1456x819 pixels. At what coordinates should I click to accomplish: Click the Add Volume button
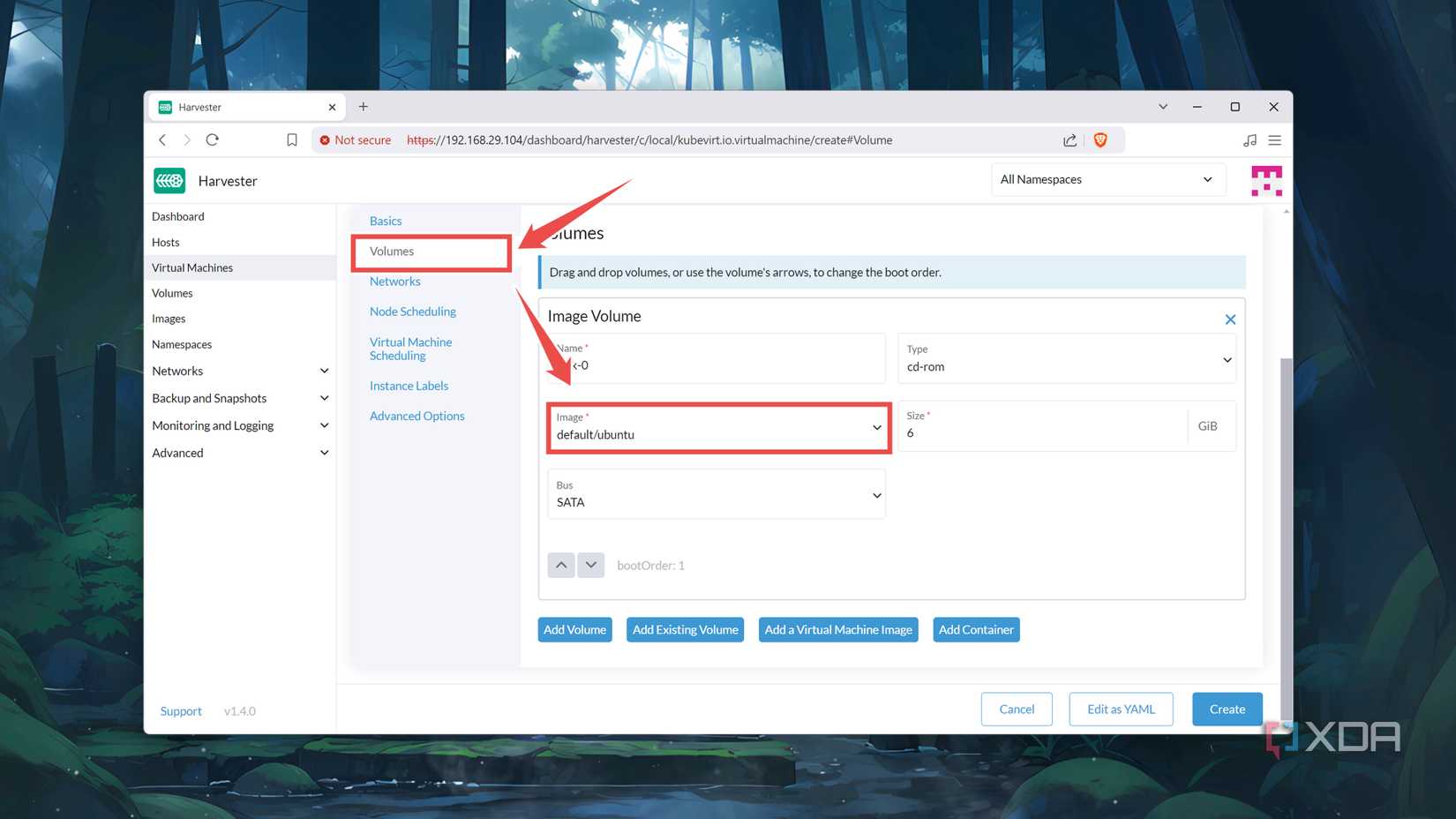point(574,629)
